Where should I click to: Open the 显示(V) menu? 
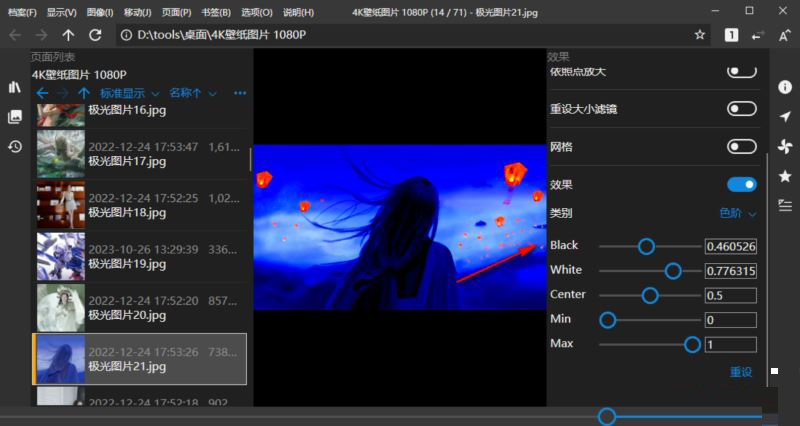(x=61, y=12)
